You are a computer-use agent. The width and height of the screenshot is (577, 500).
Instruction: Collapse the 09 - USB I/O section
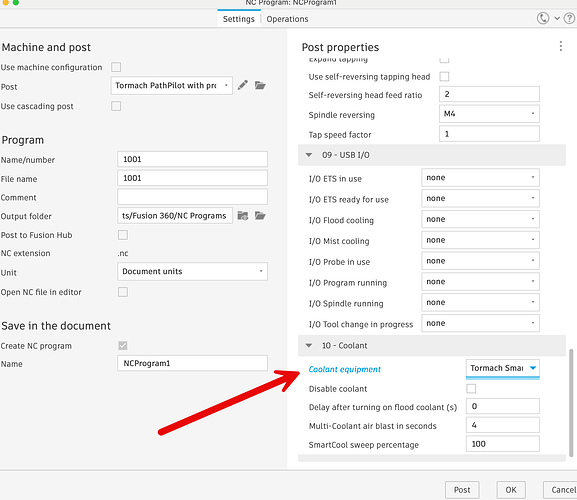tap(309, 155)
